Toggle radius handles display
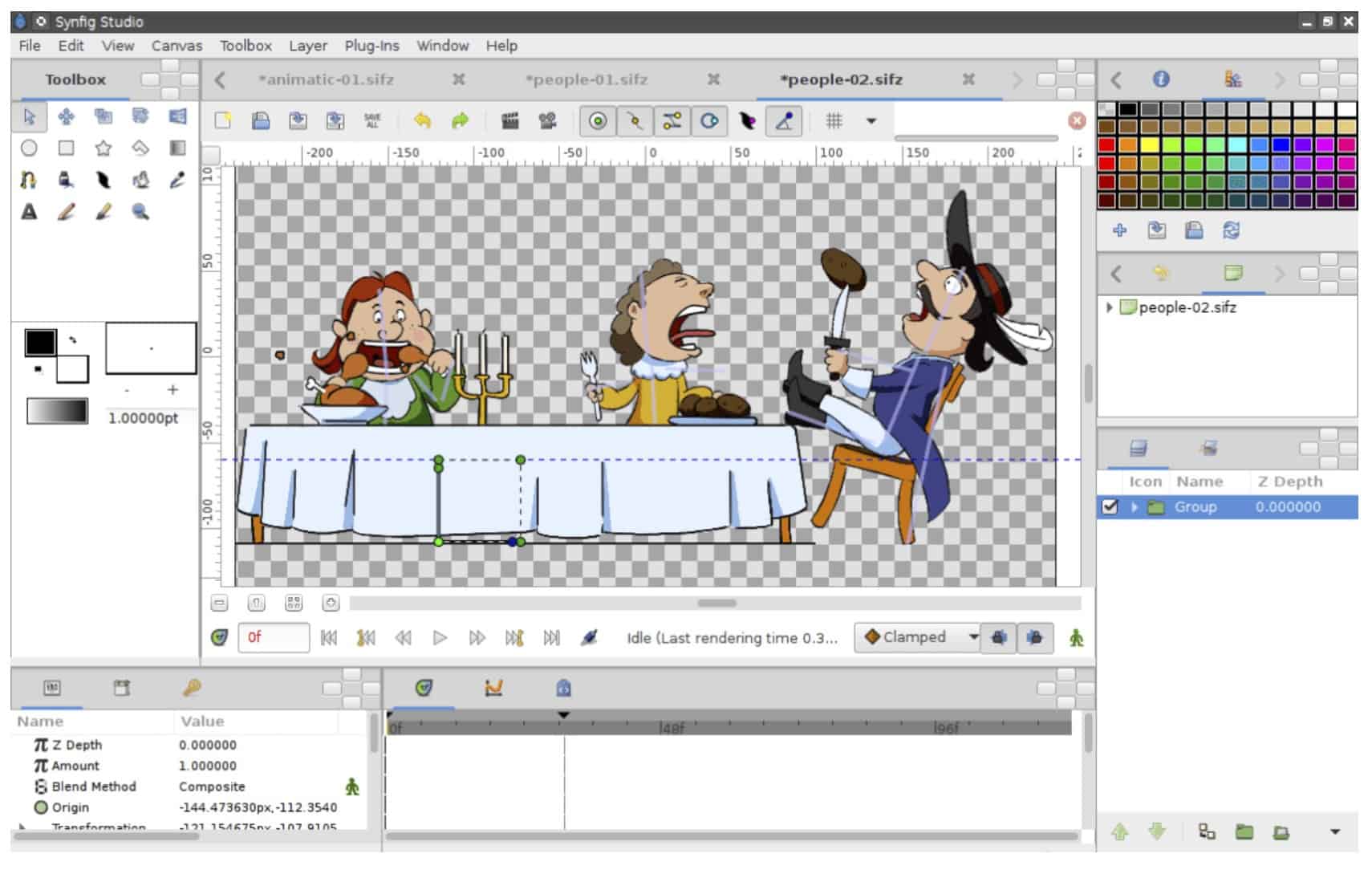The width and height of the screenshot is (1372, 878). [709, 121]
